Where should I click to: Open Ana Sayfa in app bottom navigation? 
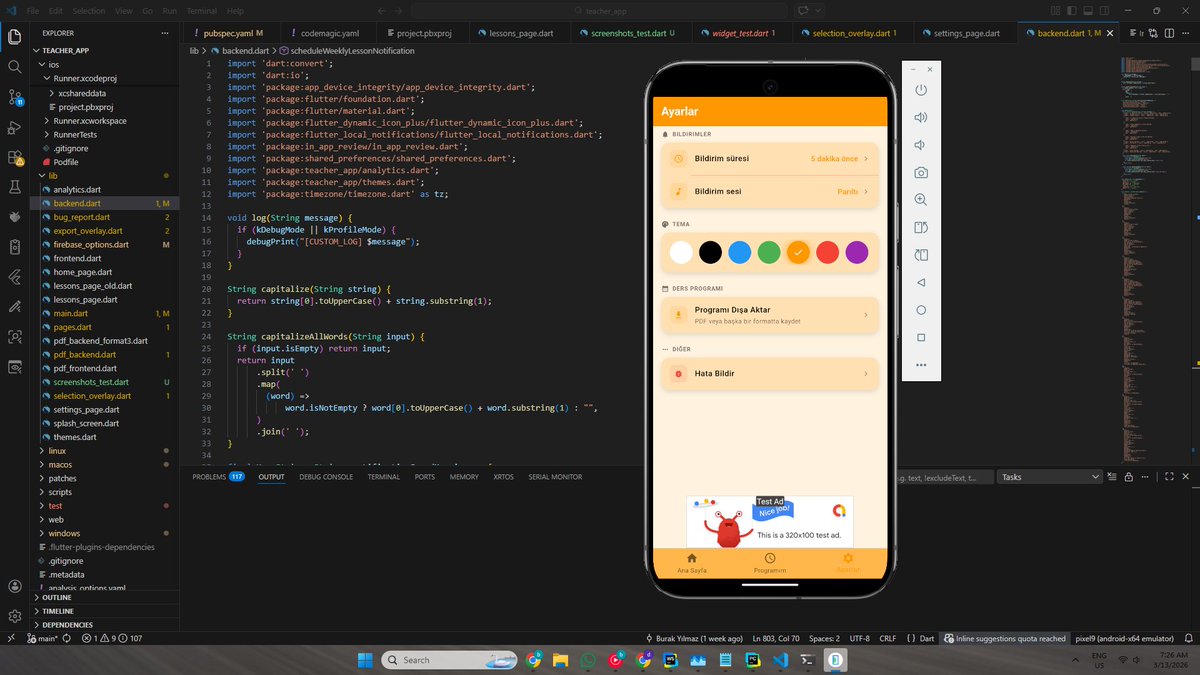coord(692,563)
